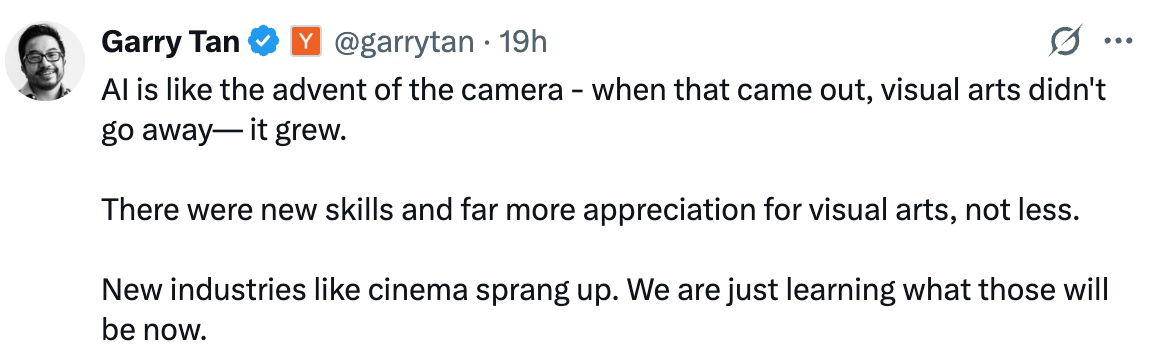Screen dimensions: 1160x360
Task: Click the line "go away— it grew."
Action: 223,135
